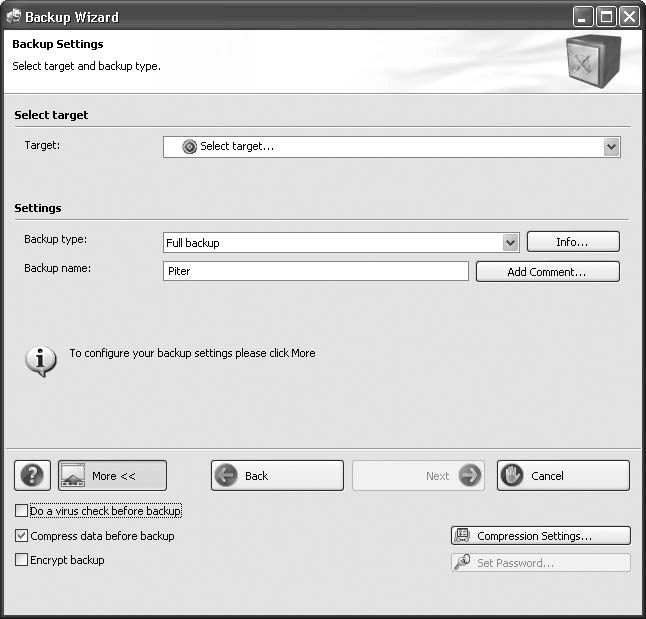Click the info speech bubble icon

pyautogui.click(x=40, y=360)
